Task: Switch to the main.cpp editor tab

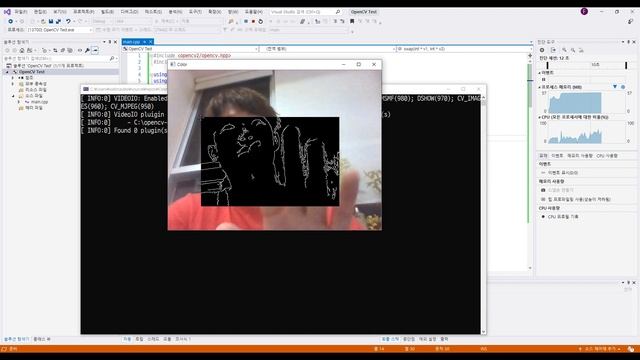Action: click(131, 42)
